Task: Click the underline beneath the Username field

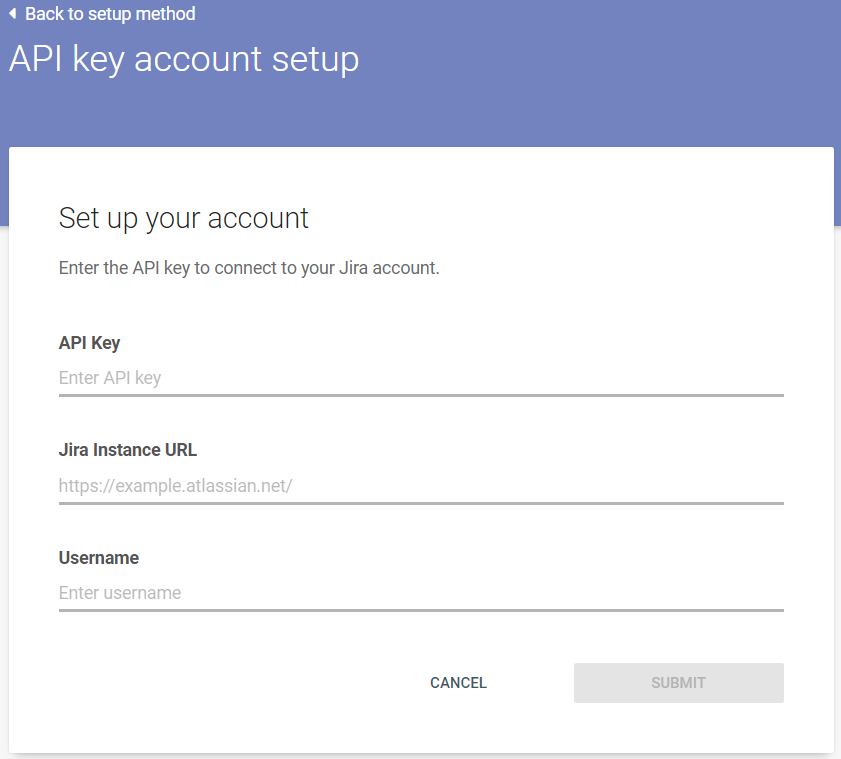Action: [x=420, y=610]
